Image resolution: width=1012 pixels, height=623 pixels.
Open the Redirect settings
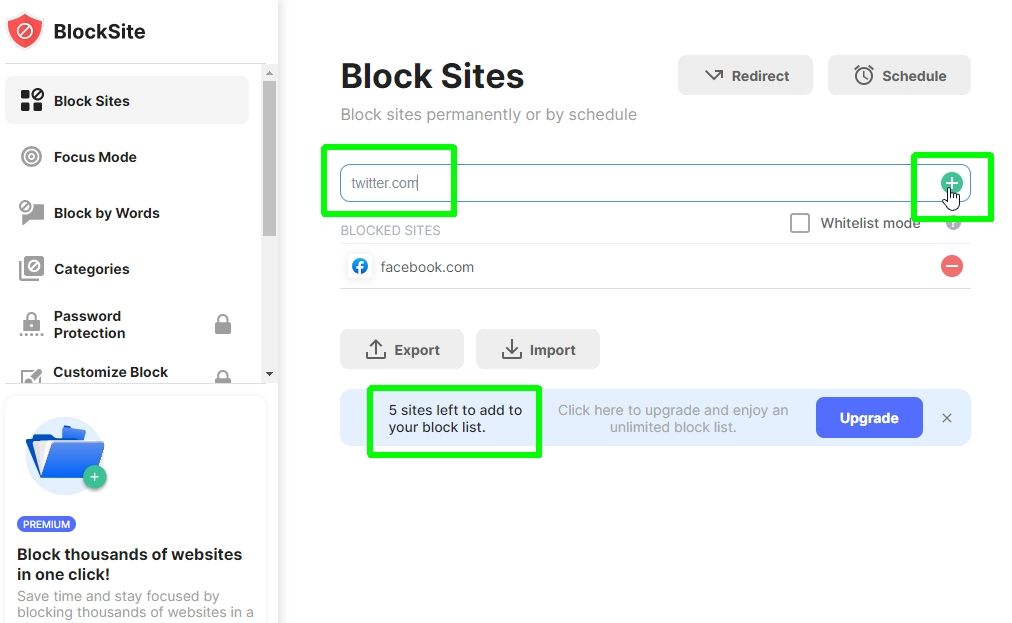pyautogui.click(x=745, y=75)
